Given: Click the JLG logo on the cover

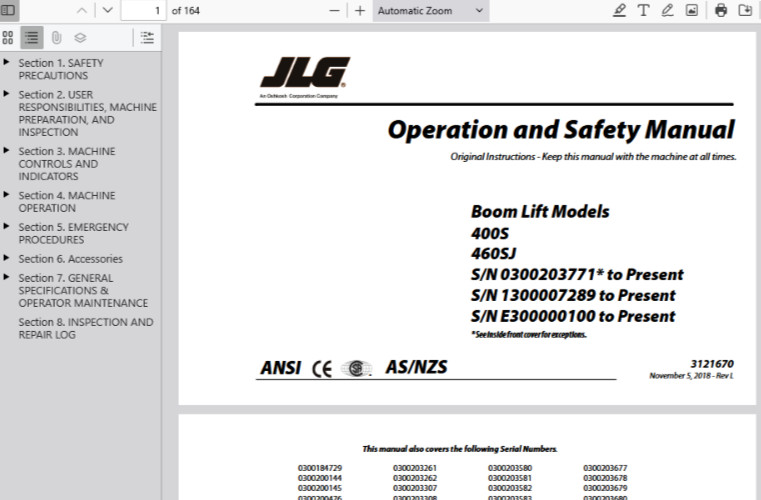Looking at the screenshot, I should (x=305, y=77).
